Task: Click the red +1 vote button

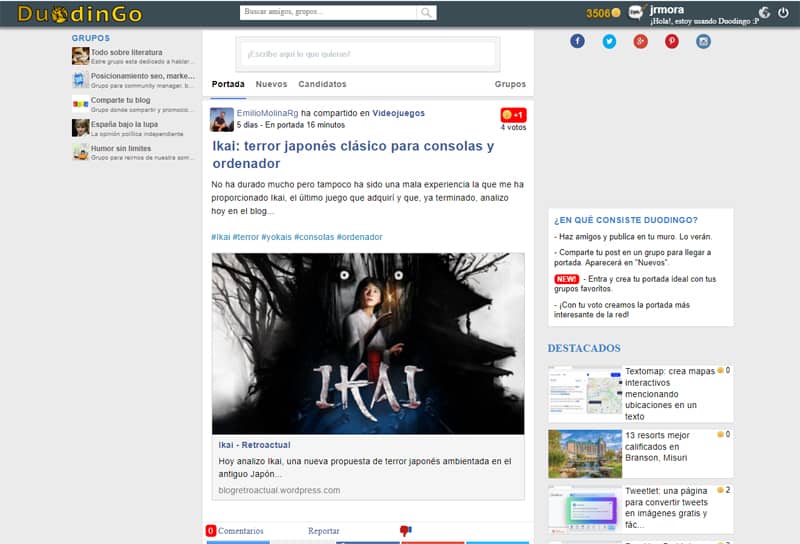Action: 513,115
